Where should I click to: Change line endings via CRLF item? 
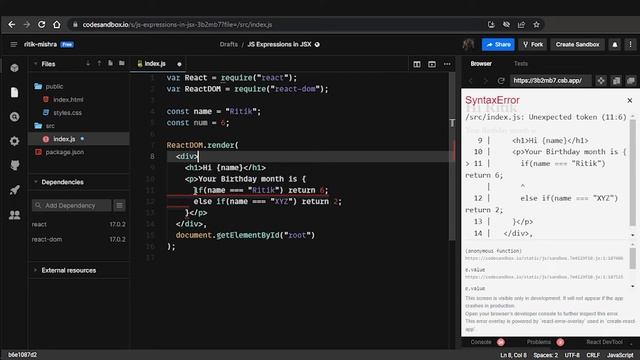[593, 355]
